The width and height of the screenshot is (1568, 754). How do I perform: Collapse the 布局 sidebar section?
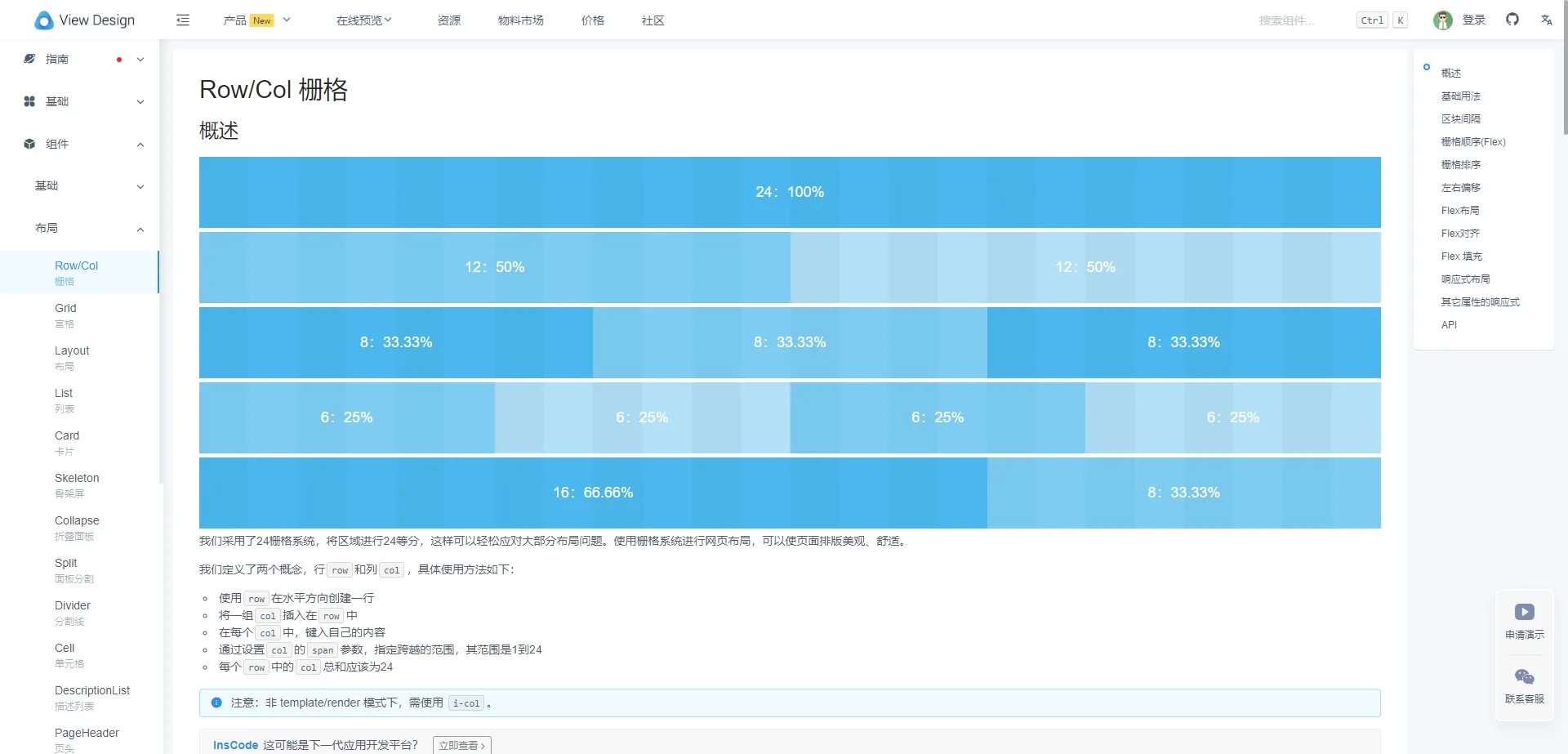(x=140, y=229)
